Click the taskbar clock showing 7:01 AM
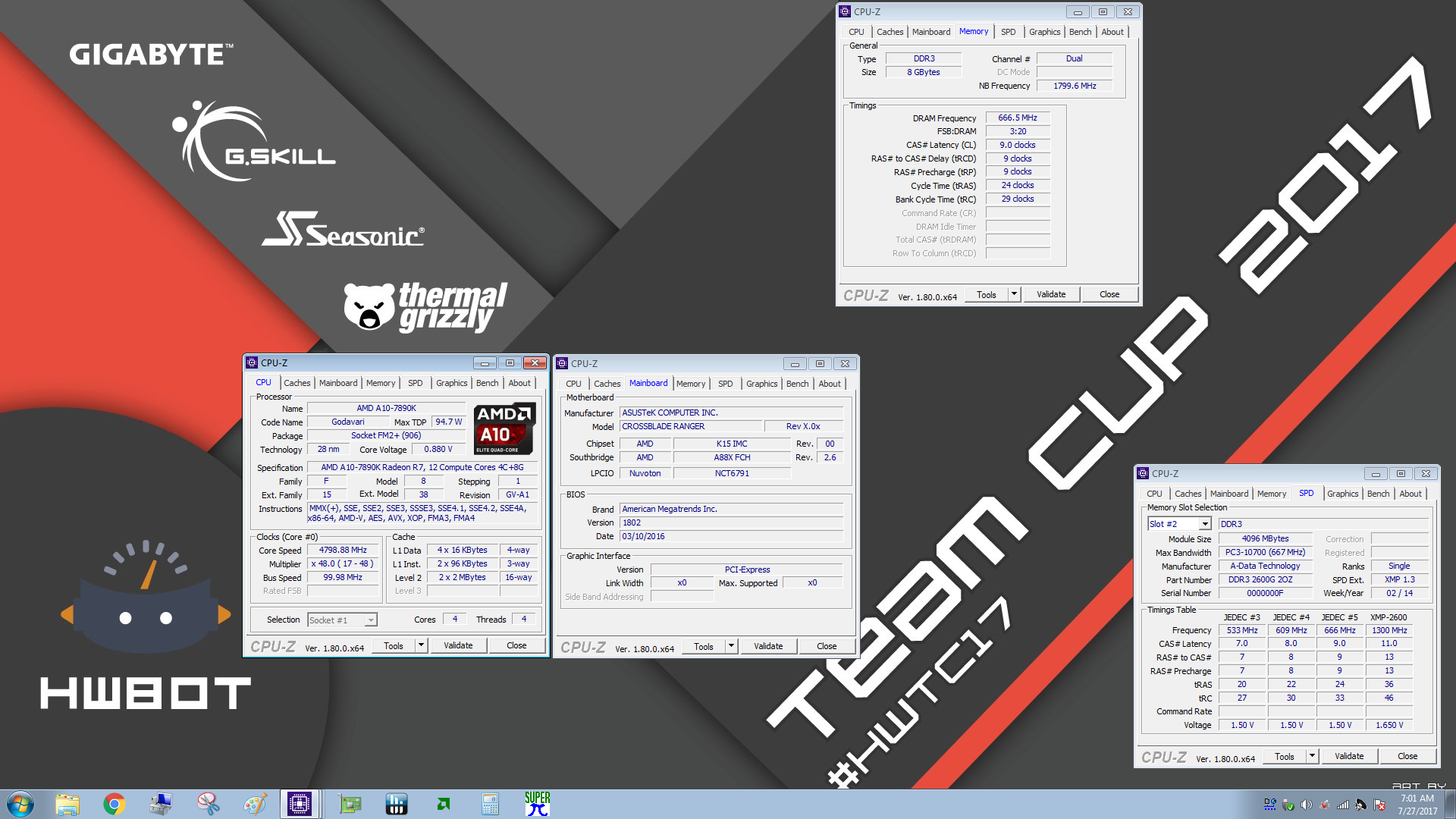 [1417, 805]
